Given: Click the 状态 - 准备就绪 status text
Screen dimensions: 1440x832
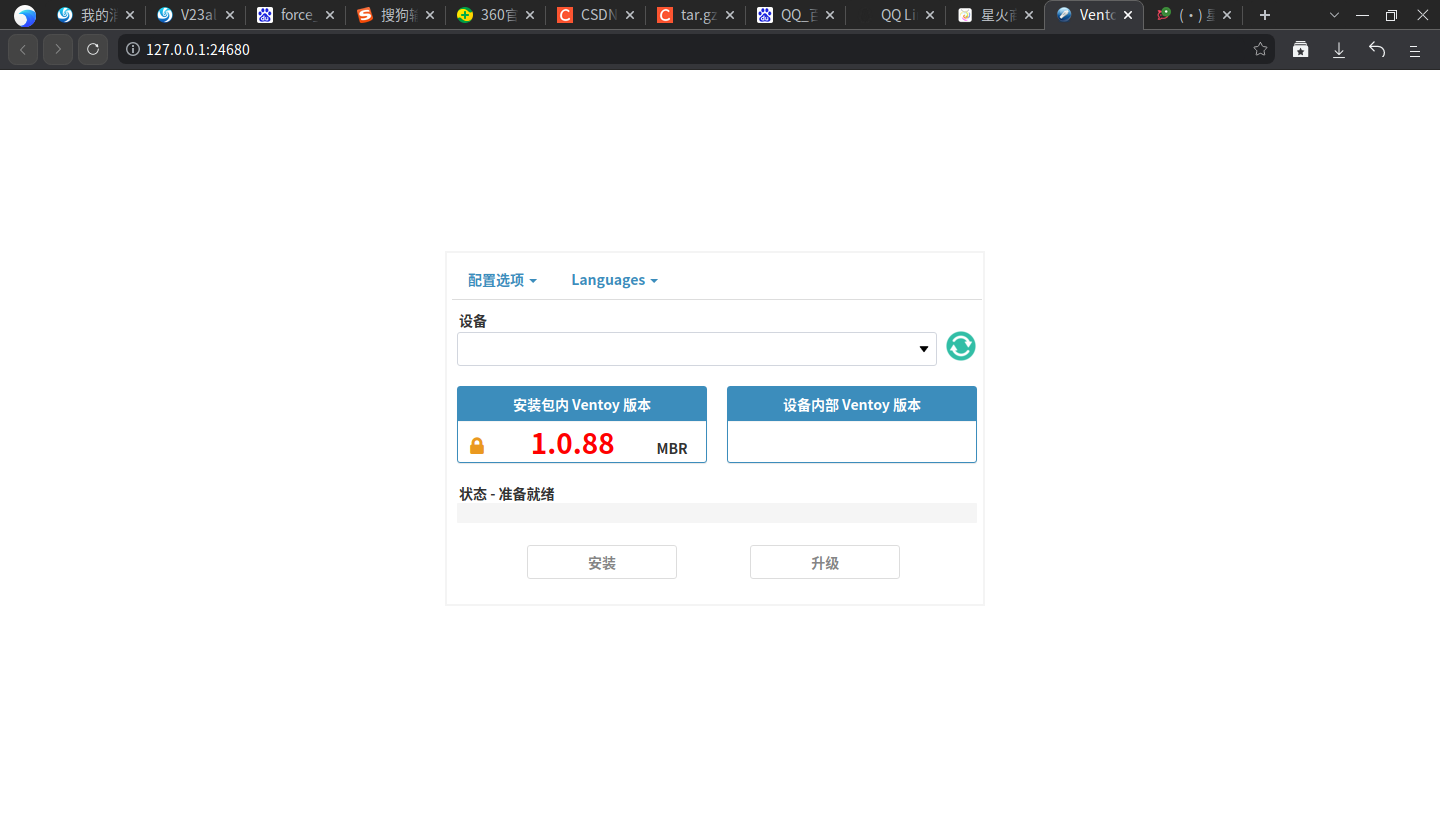Looking at the screenshot, I should [507, 494].
